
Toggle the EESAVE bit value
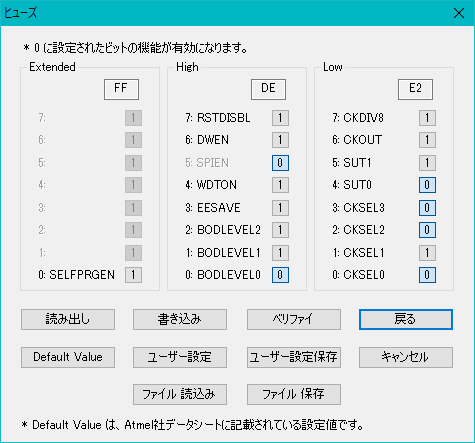click(280, 208)
